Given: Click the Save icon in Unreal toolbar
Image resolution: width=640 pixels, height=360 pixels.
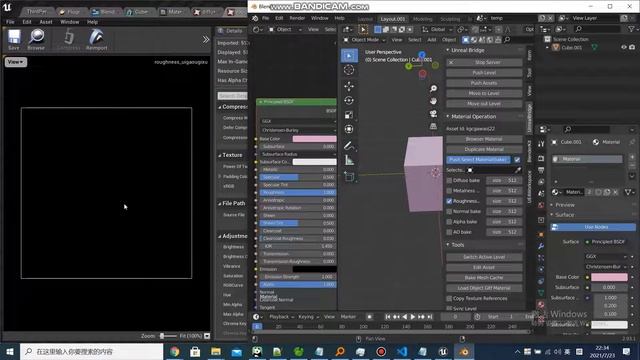Looking at the screenshot, I should [x=13, y=40].
